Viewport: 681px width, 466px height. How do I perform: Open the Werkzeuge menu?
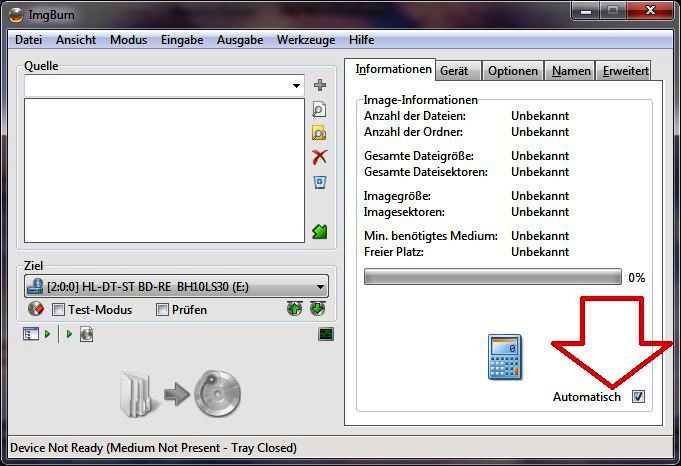(x=306, y=40)
